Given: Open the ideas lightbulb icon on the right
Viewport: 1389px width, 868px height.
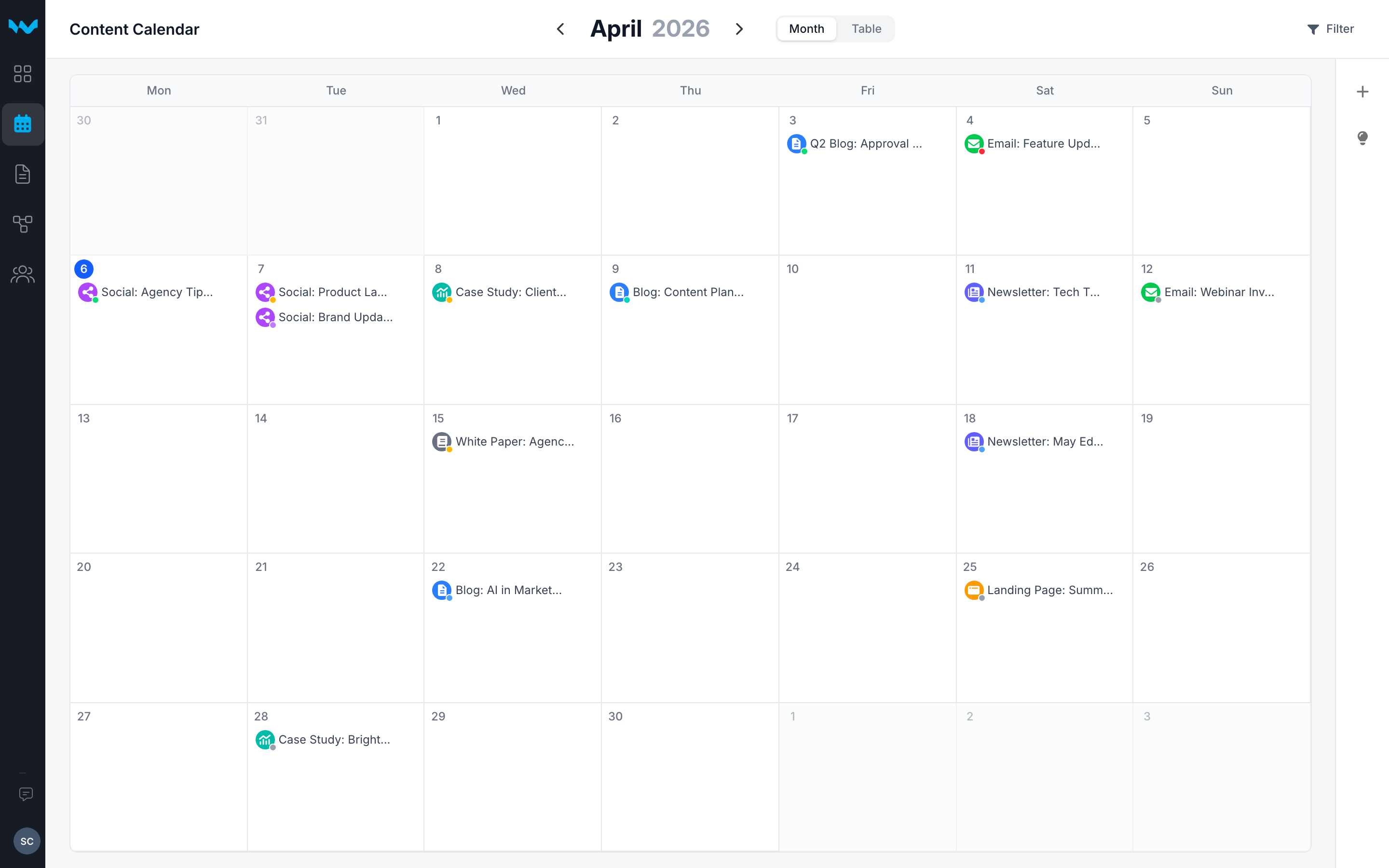Looking at the screenshot, I should click(1362, 138).
